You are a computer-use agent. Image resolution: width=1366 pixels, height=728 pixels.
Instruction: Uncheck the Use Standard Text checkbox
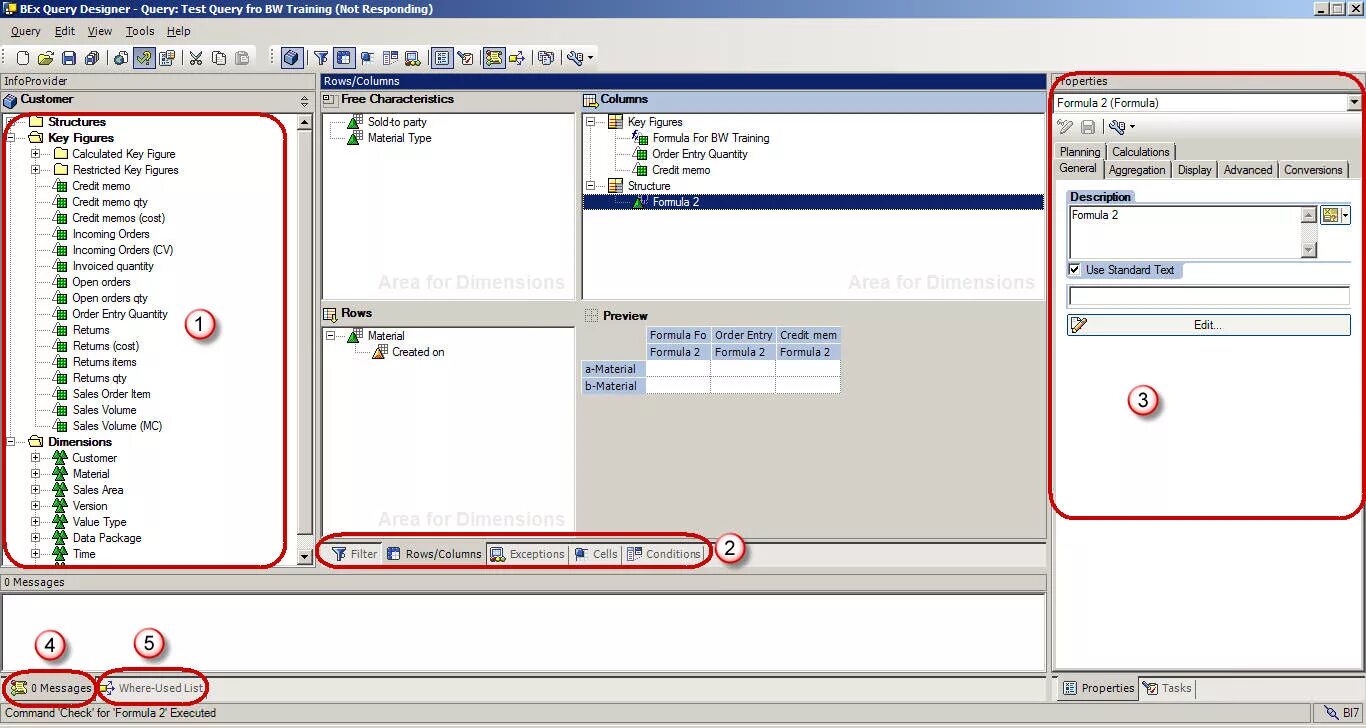tap(1076, 270)
